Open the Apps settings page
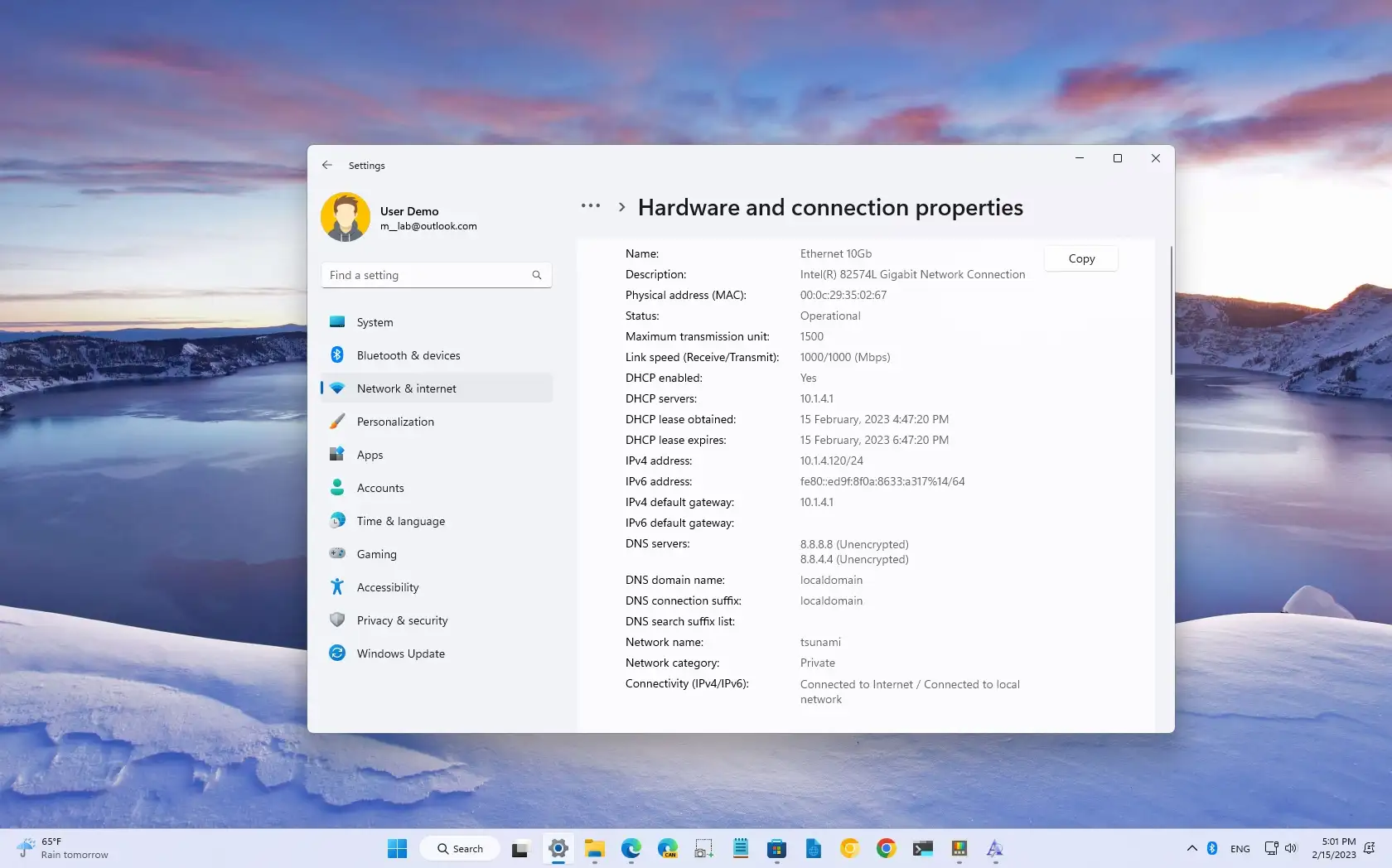Screen dimensions: 1392x868 (x=437, y=455)
